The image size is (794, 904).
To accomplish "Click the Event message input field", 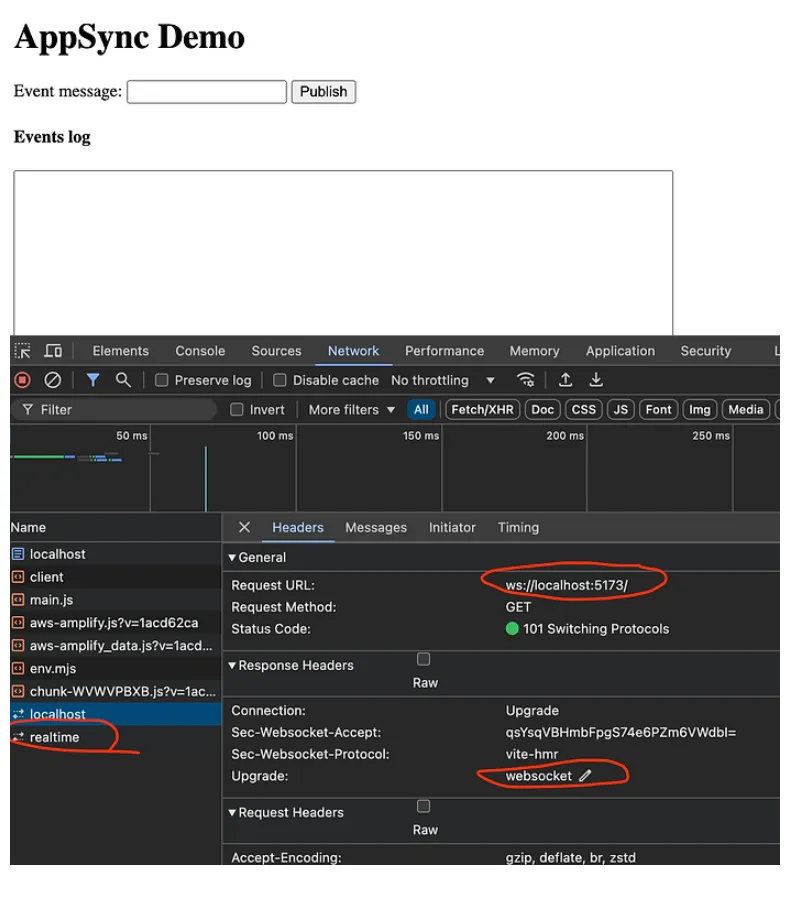I will 207,92.
